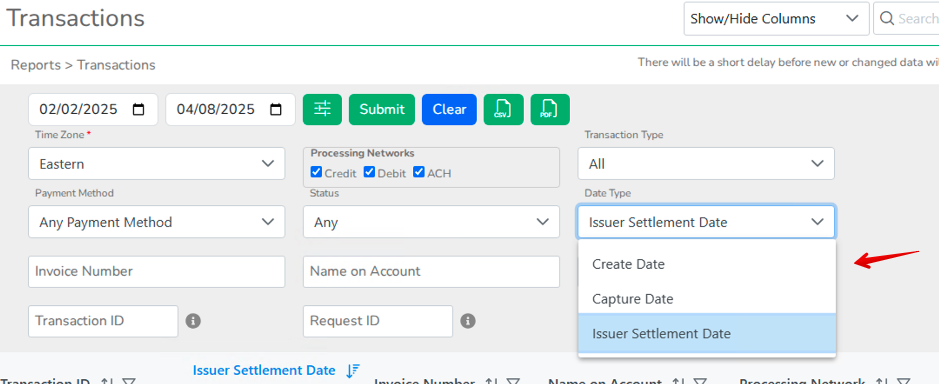939x384 pixels.
Task: Open the Eastern time zone dropdown
Action: click(x=157, y=164)
